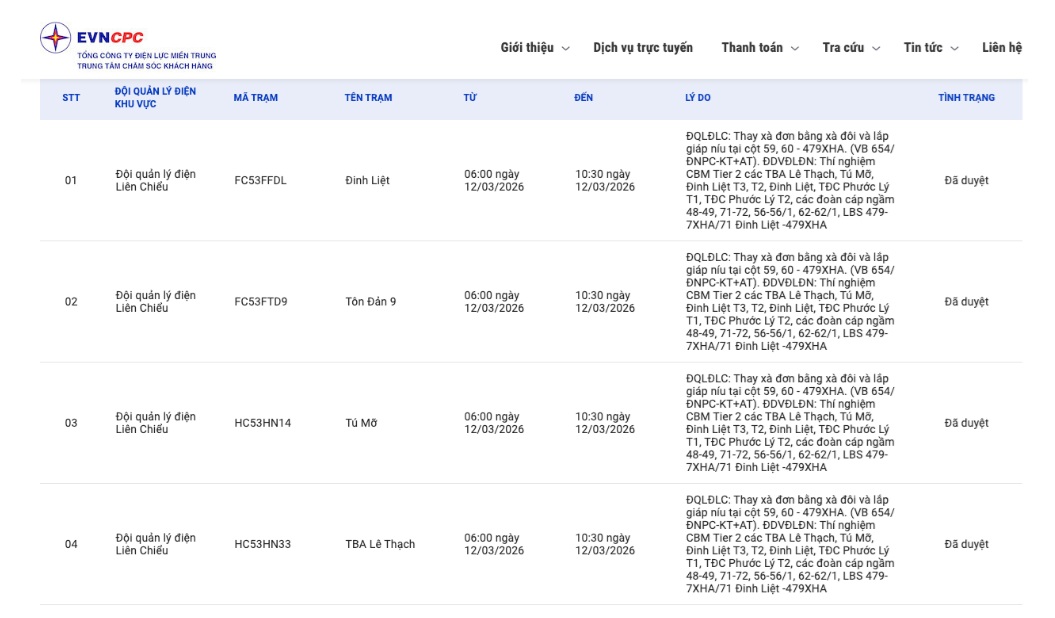Expand the Giới thiệu dropdown menu

[x=535, y=48]
